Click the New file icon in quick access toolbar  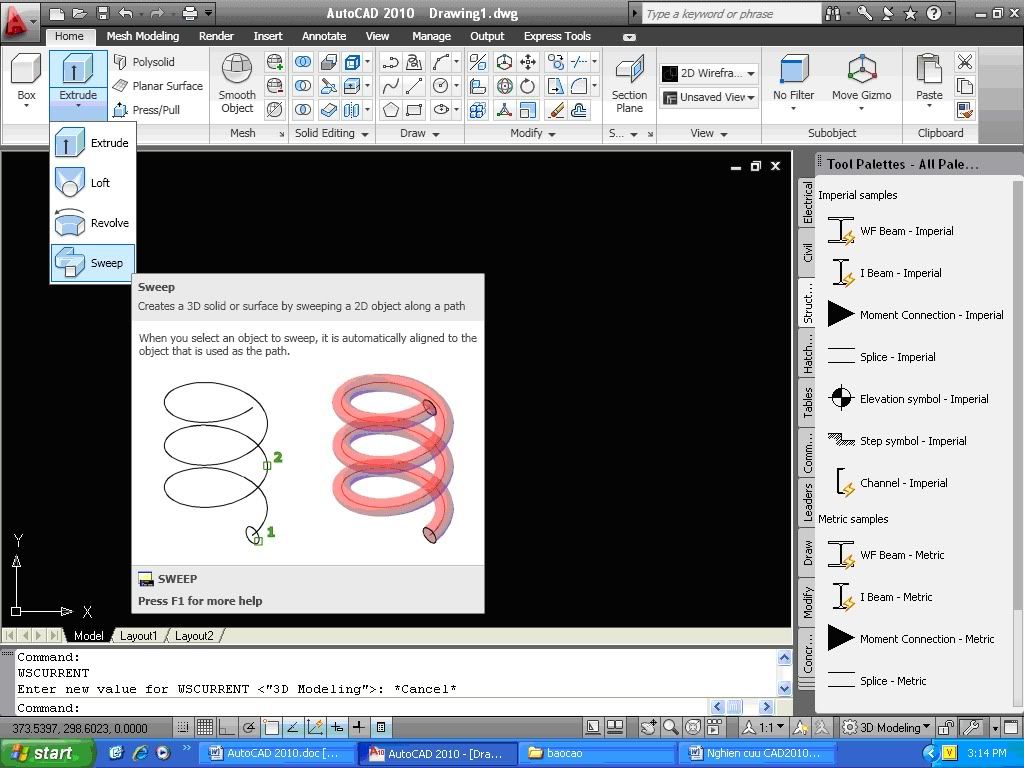tap(57, 13)
